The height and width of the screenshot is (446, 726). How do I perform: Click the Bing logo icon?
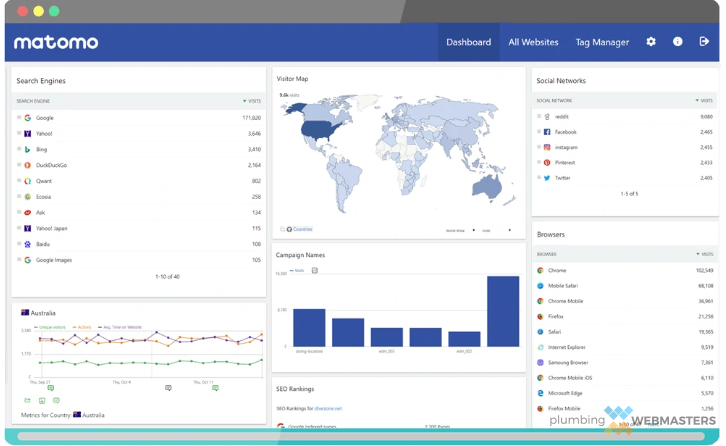point(28,149)
